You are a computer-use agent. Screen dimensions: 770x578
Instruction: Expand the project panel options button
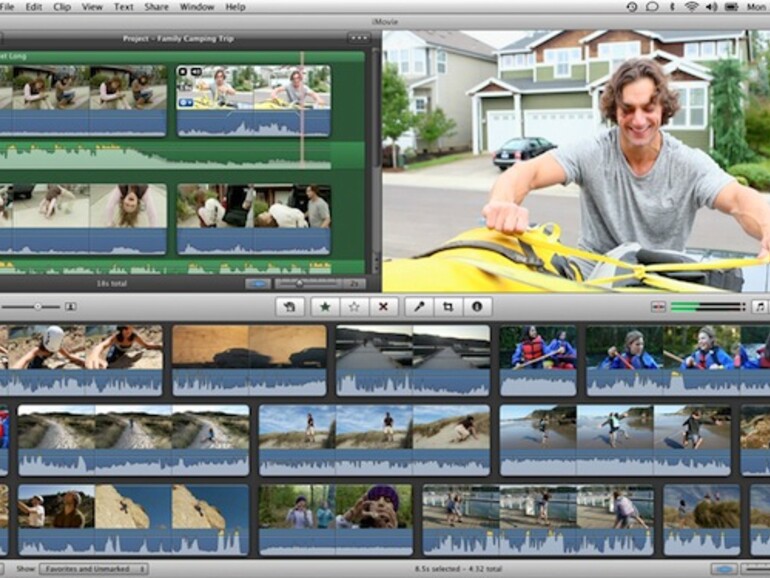[x=358, y=37]
